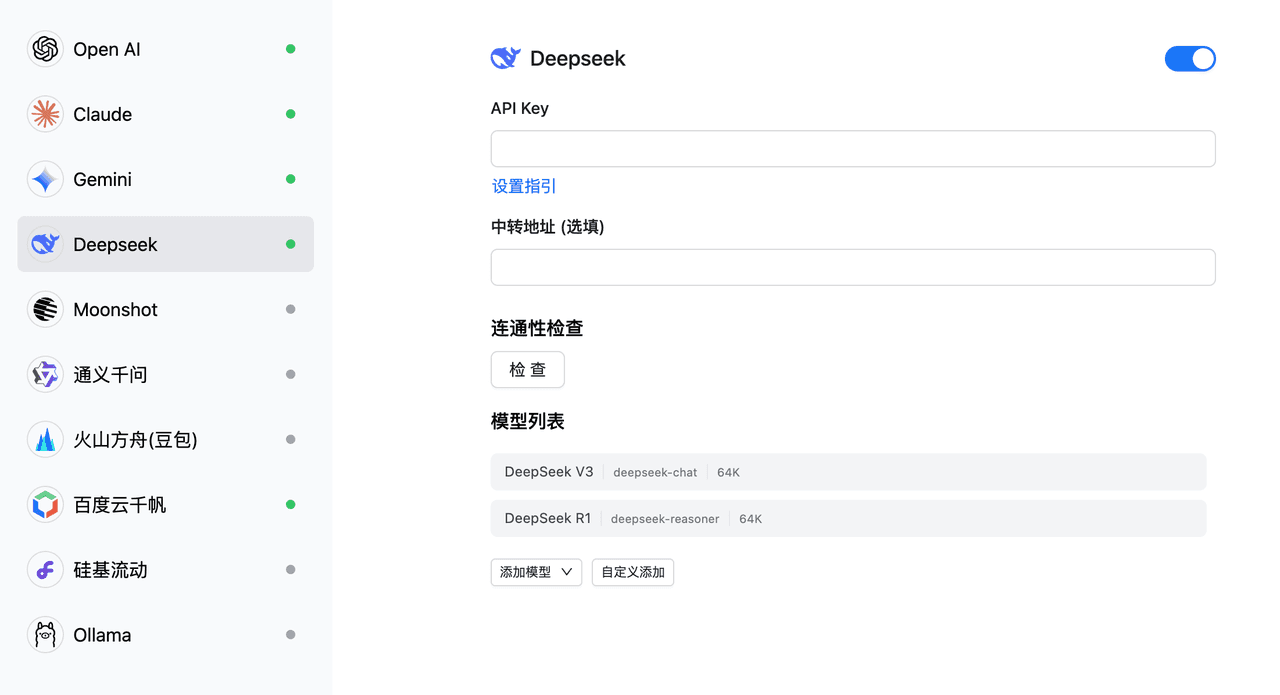The width and height of the screenshot is (1280, 695).
Task: Click the green status dot beside Open AI
Action: 291,49
